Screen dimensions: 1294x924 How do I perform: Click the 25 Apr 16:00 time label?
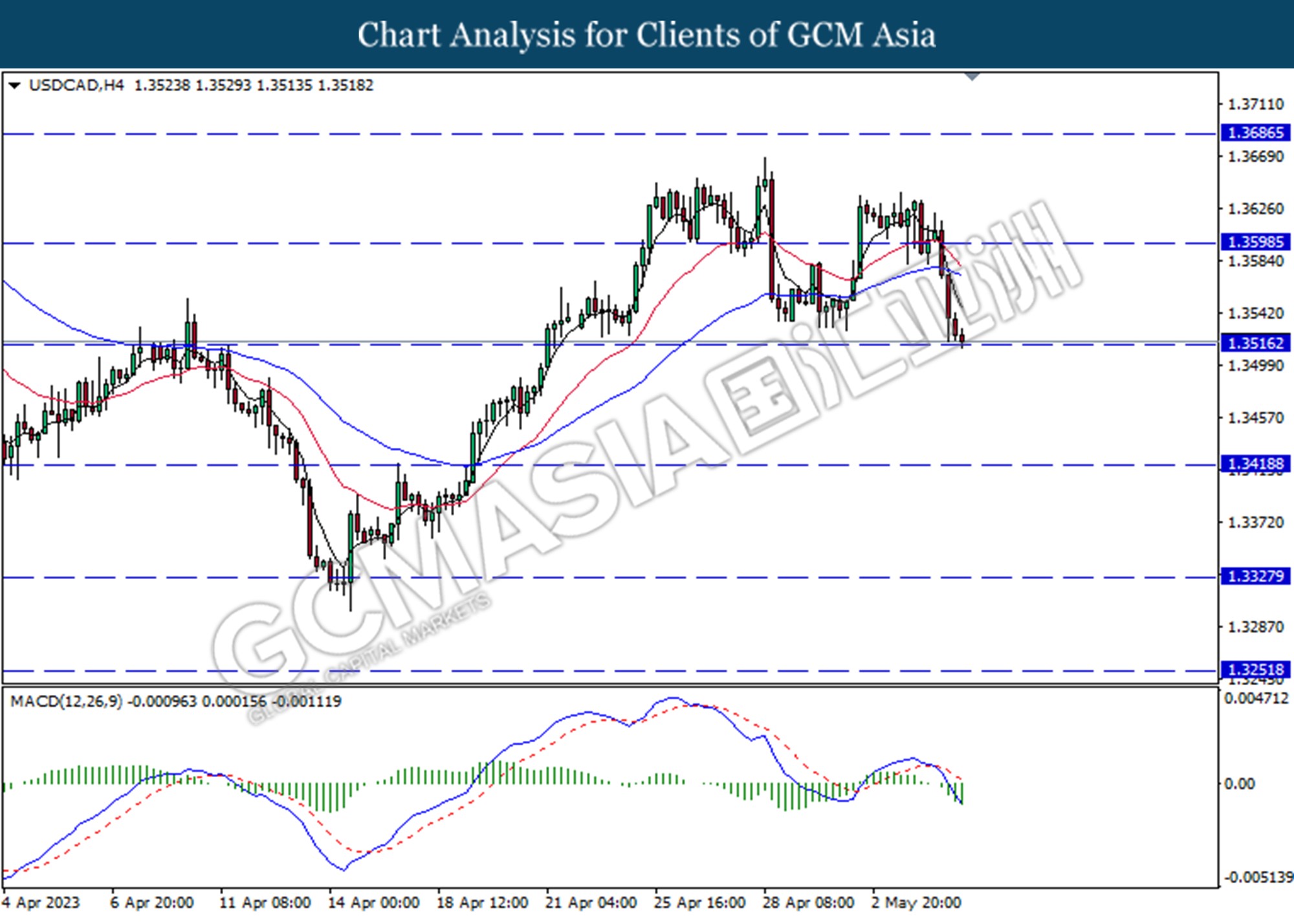[x=699, y=903]
